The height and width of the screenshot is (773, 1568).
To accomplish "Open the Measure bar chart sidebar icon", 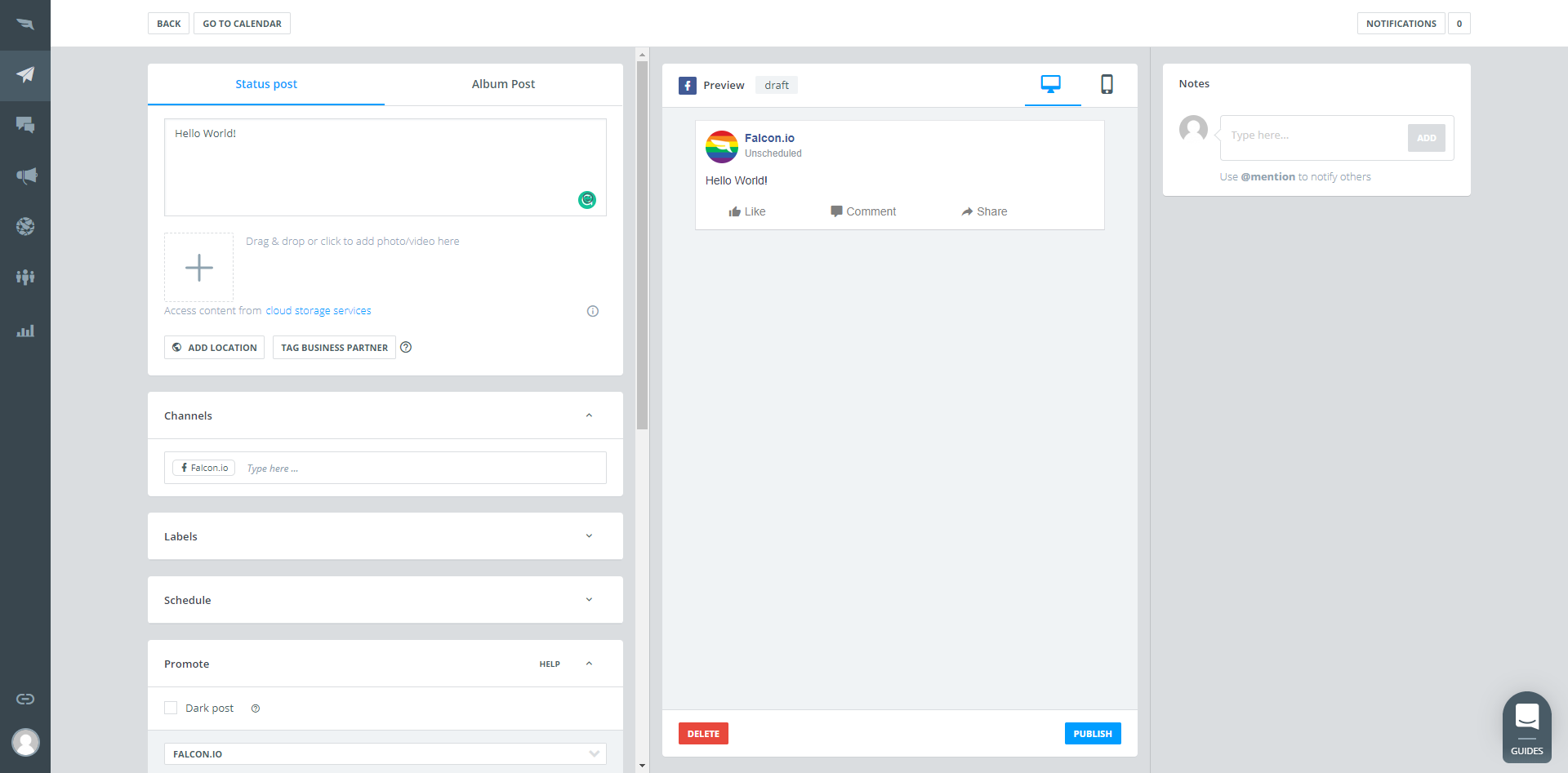I will (25, 331).
